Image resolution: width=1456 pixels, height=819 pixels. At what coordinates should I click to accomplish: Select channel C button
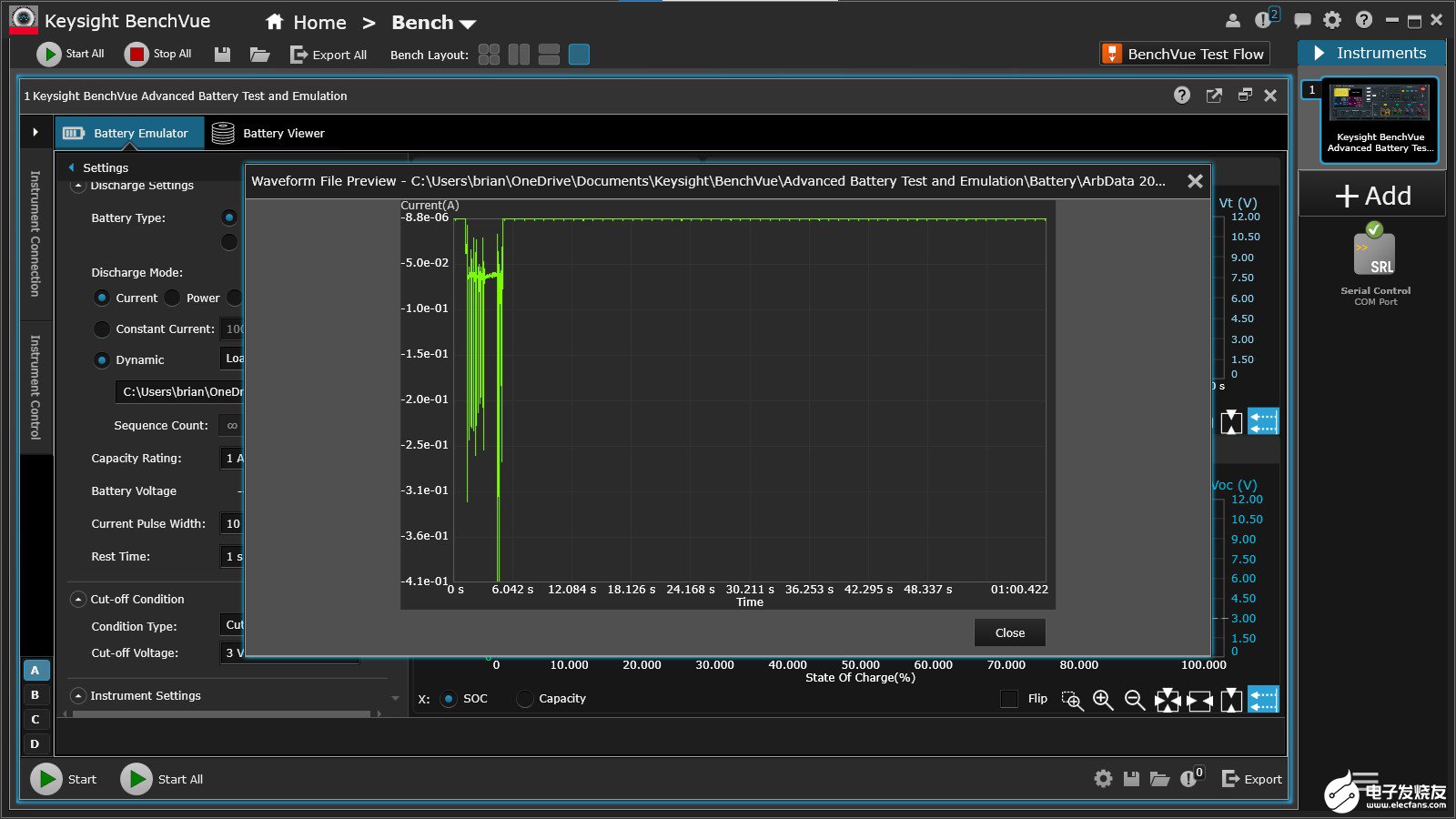coord(35,720)
